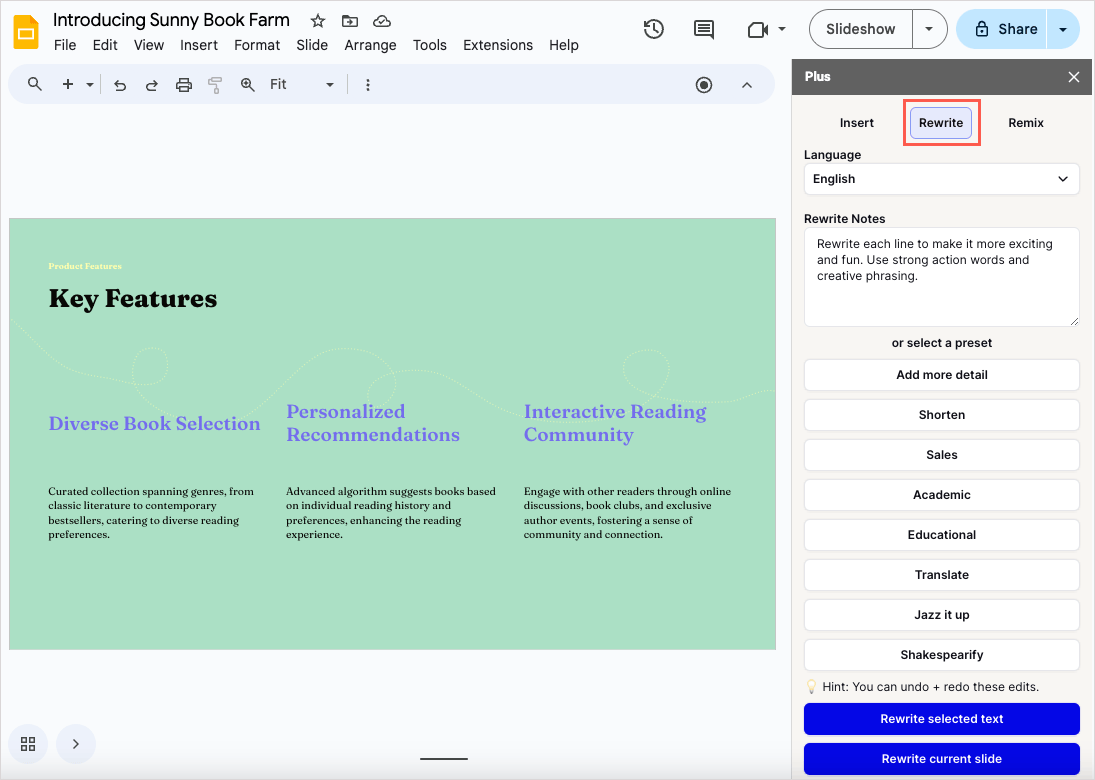Click the Share button
This screenshot has width=1095, height=780.
pos(1002,29)
